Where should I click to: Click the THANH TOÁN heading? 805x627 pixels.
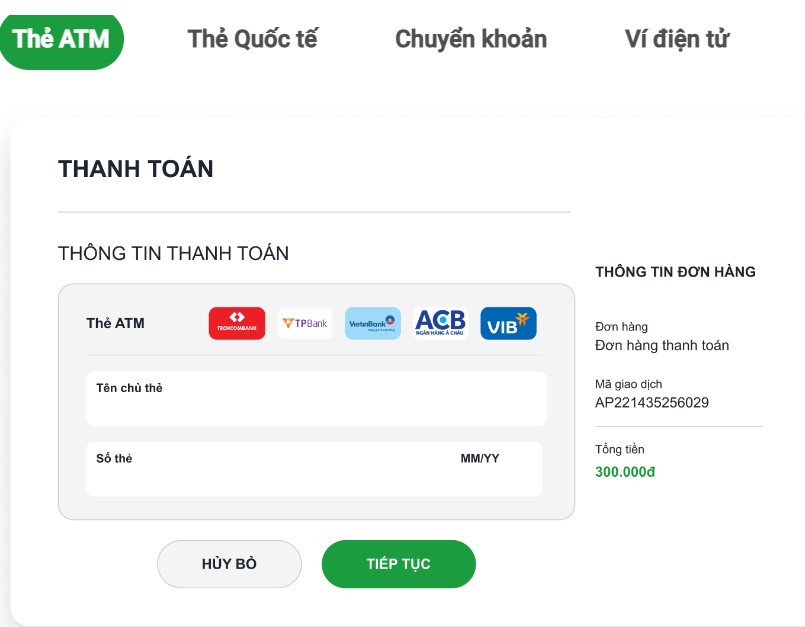click(x=136, y=169)
